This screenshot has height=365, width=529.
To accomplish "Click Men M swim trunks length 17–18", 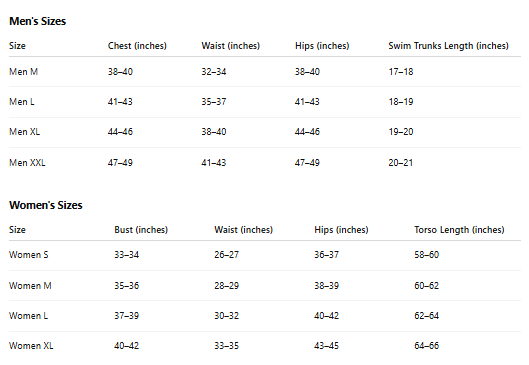I will pos(401,72).
